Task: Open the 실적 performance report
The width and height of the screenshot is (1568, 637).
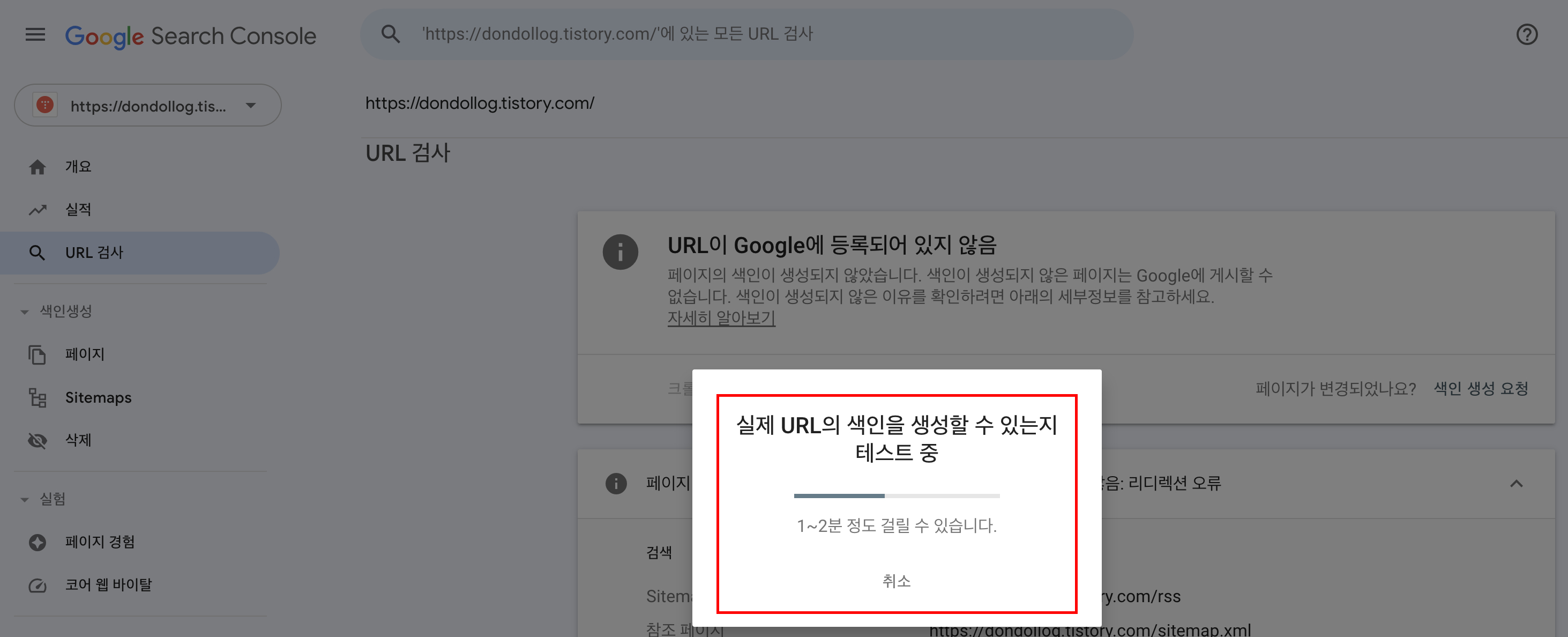Action: (x=139, y=210)
